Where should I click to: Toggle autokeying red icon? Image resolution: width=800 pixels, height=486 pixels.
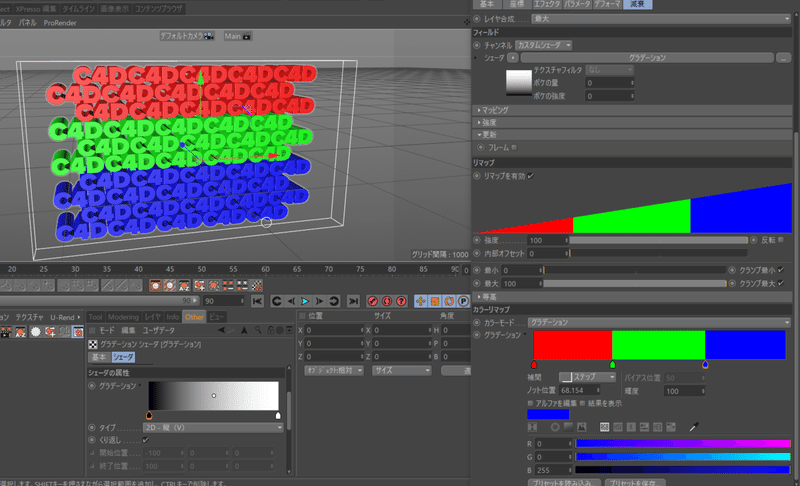387,301
